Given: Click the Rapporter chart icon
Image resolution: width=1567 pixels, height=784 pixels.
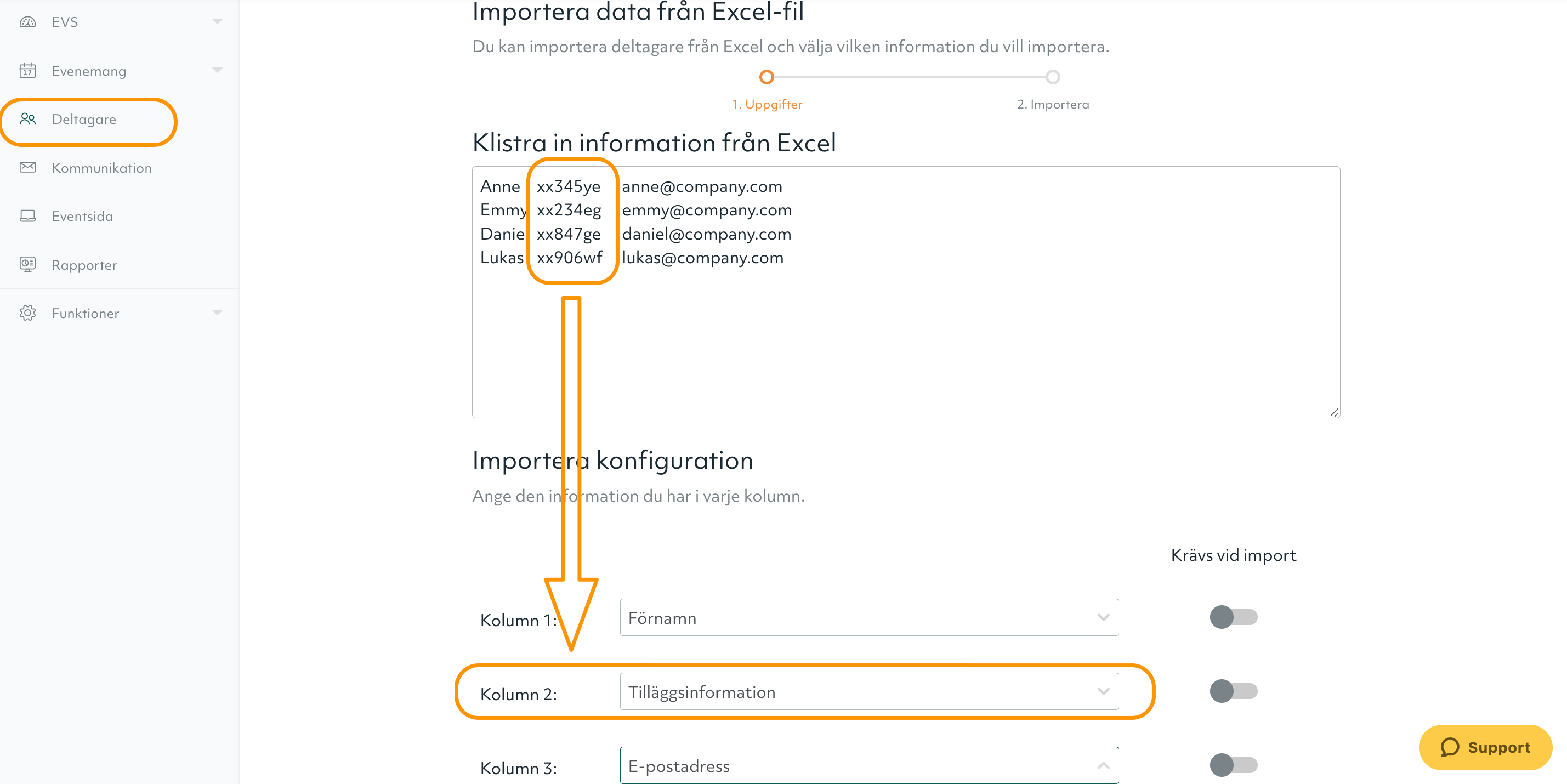Looking at the screenshot, I should [x=27, y=265].
